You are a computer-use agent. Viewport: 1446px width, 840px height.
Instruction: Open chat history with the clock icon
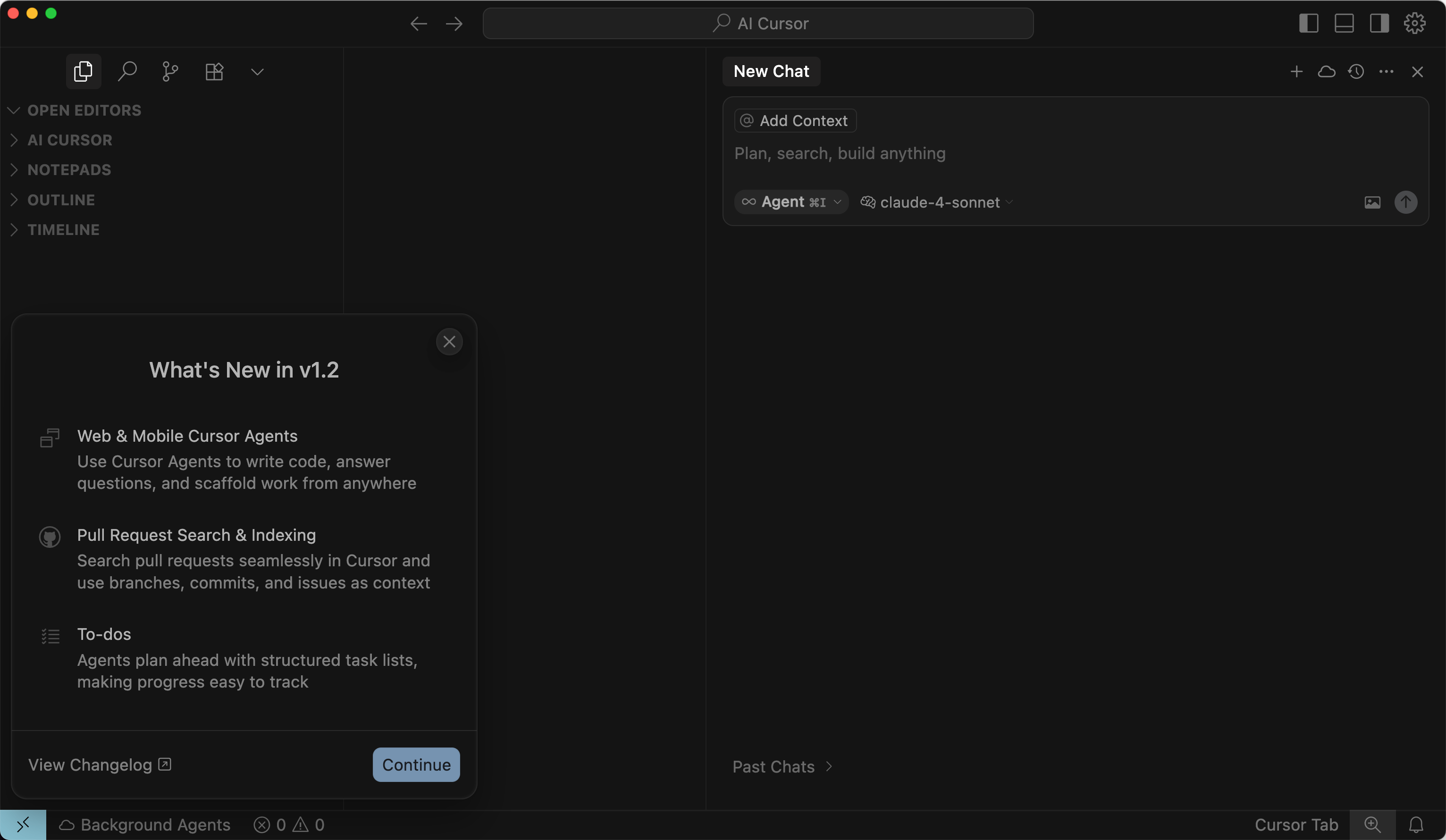(1356, 71)
